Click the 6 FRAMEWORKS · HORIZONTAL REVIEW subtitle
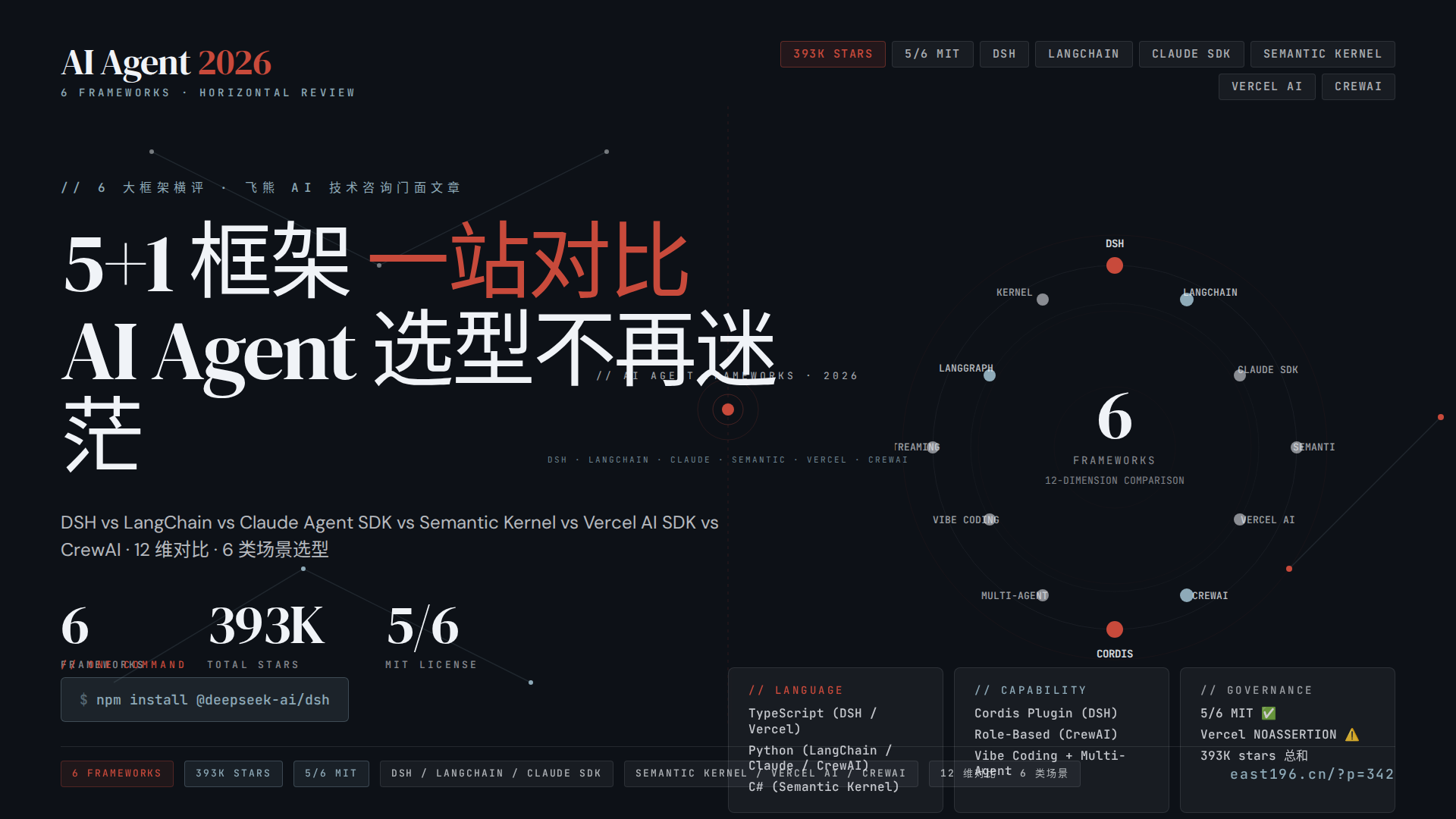 pos(208,93)
